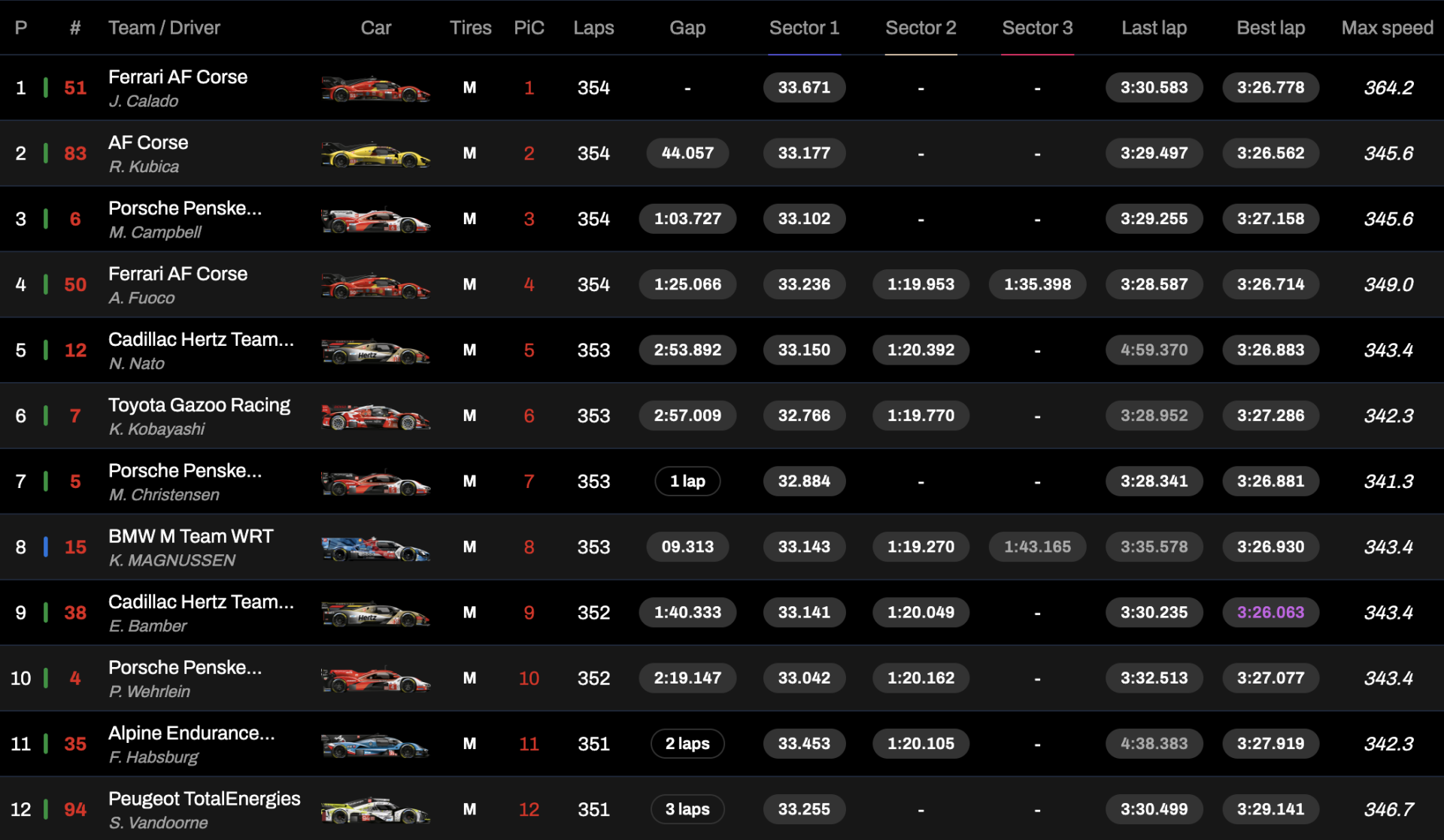Click the Sector 2 column header
Image resolution: width=1444 pixels, height=840 pixels.
[x=920, y=28]
